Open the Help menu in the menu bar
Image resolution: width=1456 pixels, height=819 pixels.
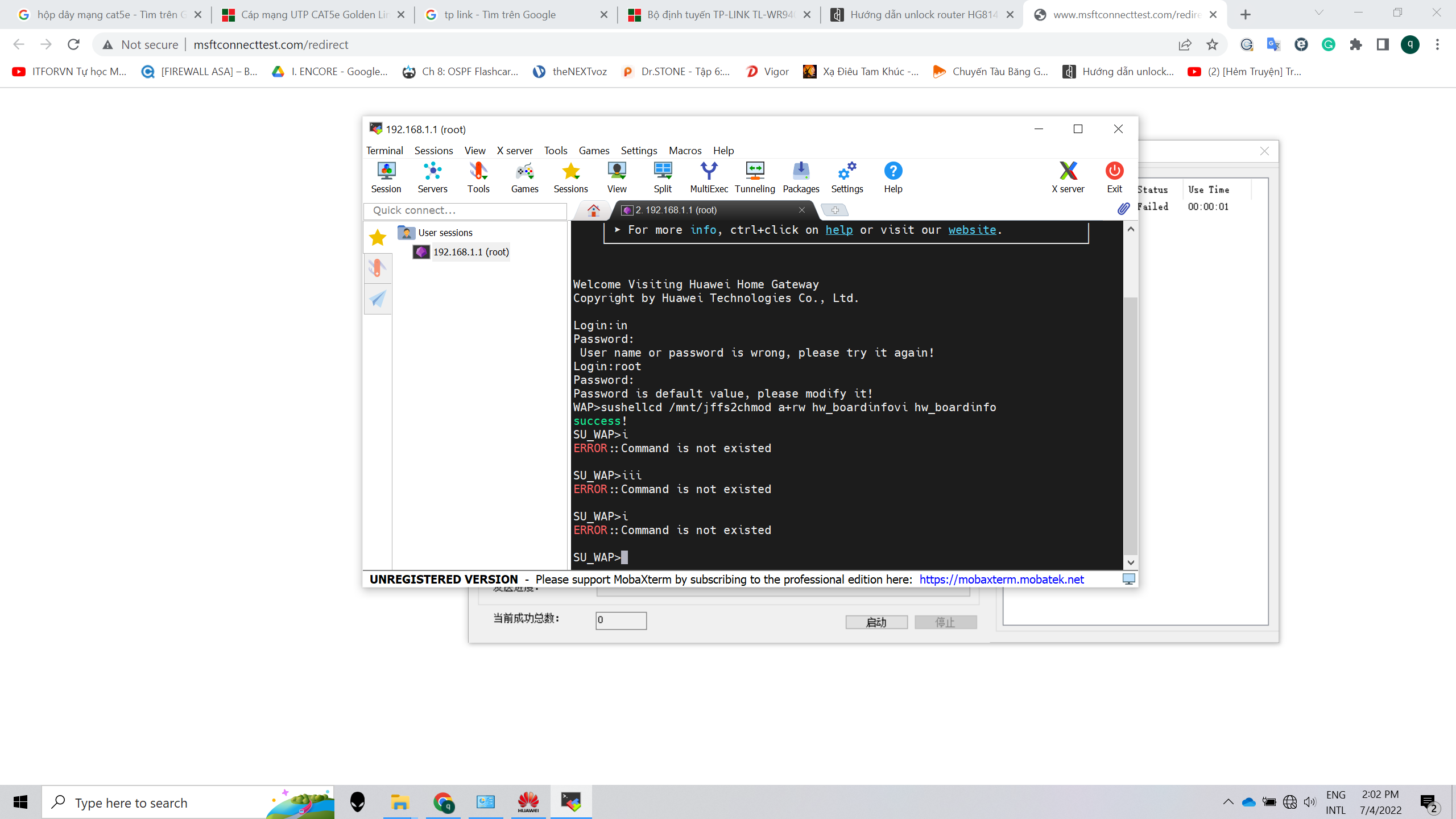tap(723, 150)
